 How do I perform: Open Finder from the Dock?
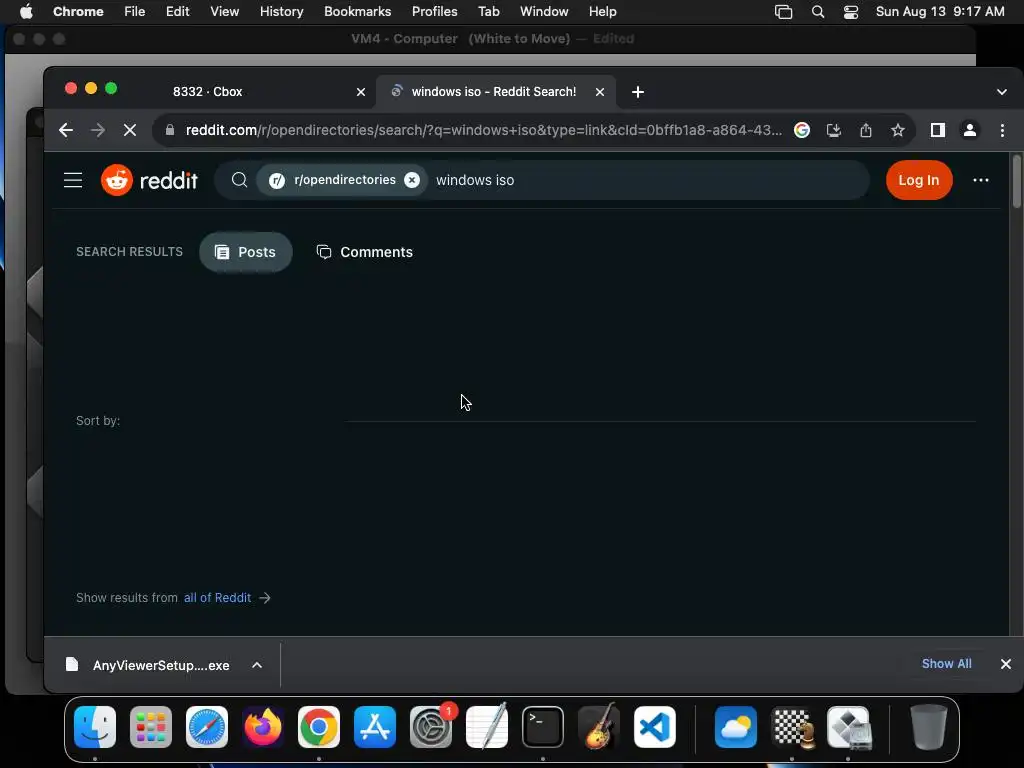pyautogui.click(x=95, y=727)
